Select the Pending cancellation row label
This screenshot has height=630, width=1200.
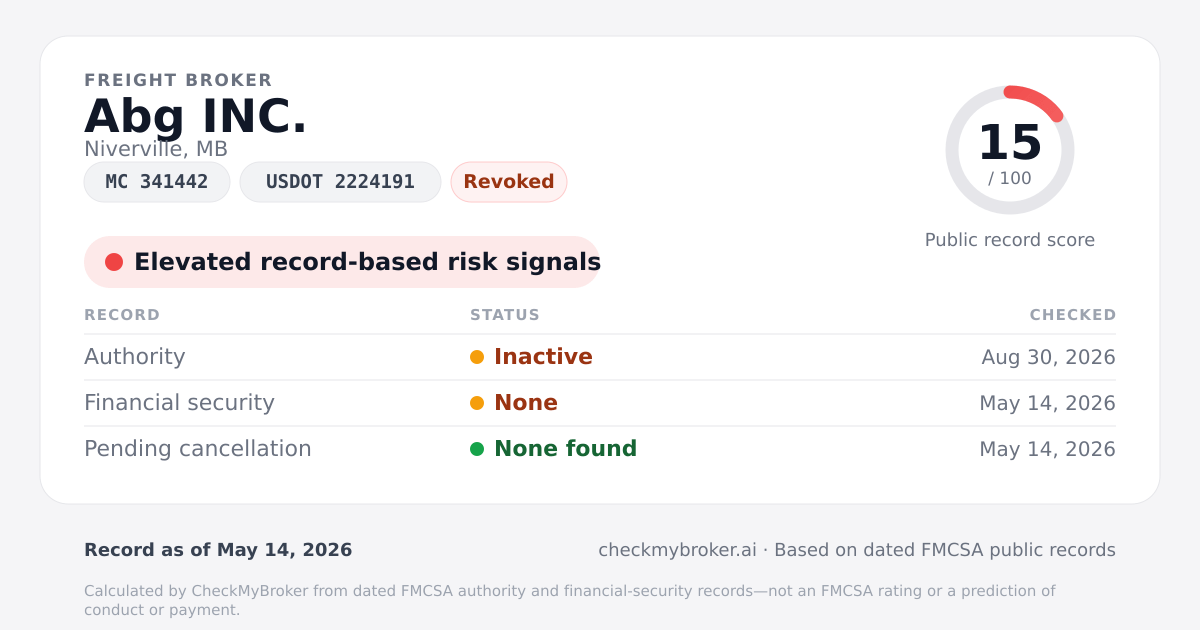click(198, 449)
